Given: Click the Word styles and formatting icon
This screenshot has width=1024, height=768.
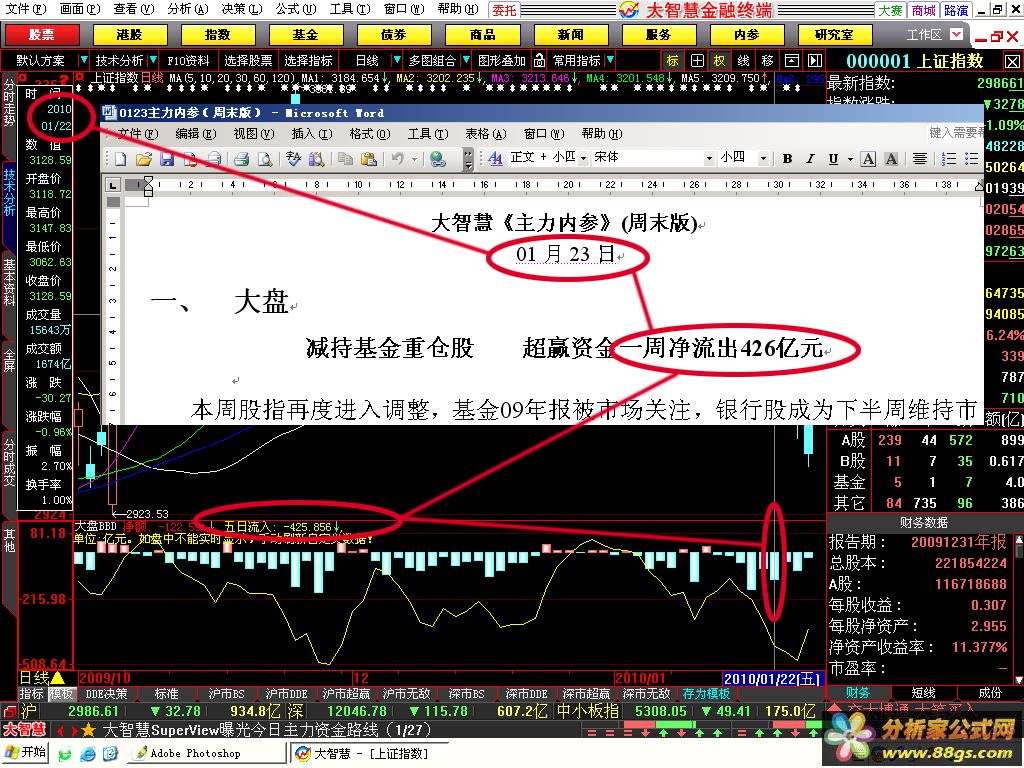Looking at the screenshot, I should pos(496,158).
